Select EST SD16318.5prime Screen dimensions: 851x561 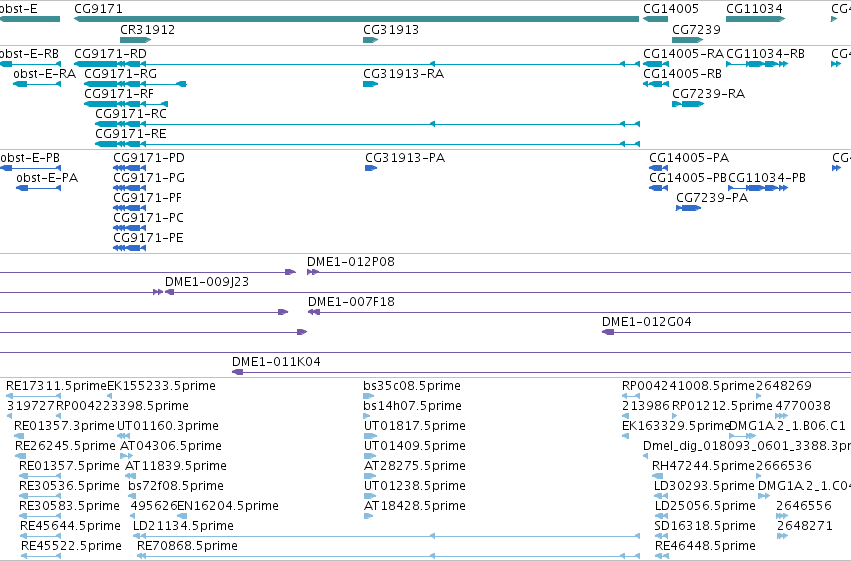point(659,537)
